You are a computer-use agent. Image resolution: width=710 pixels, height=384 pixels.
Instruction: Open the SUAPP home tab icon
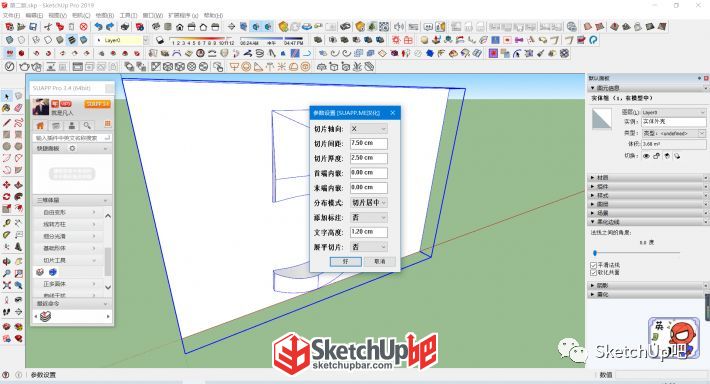[x=40, y=125]
